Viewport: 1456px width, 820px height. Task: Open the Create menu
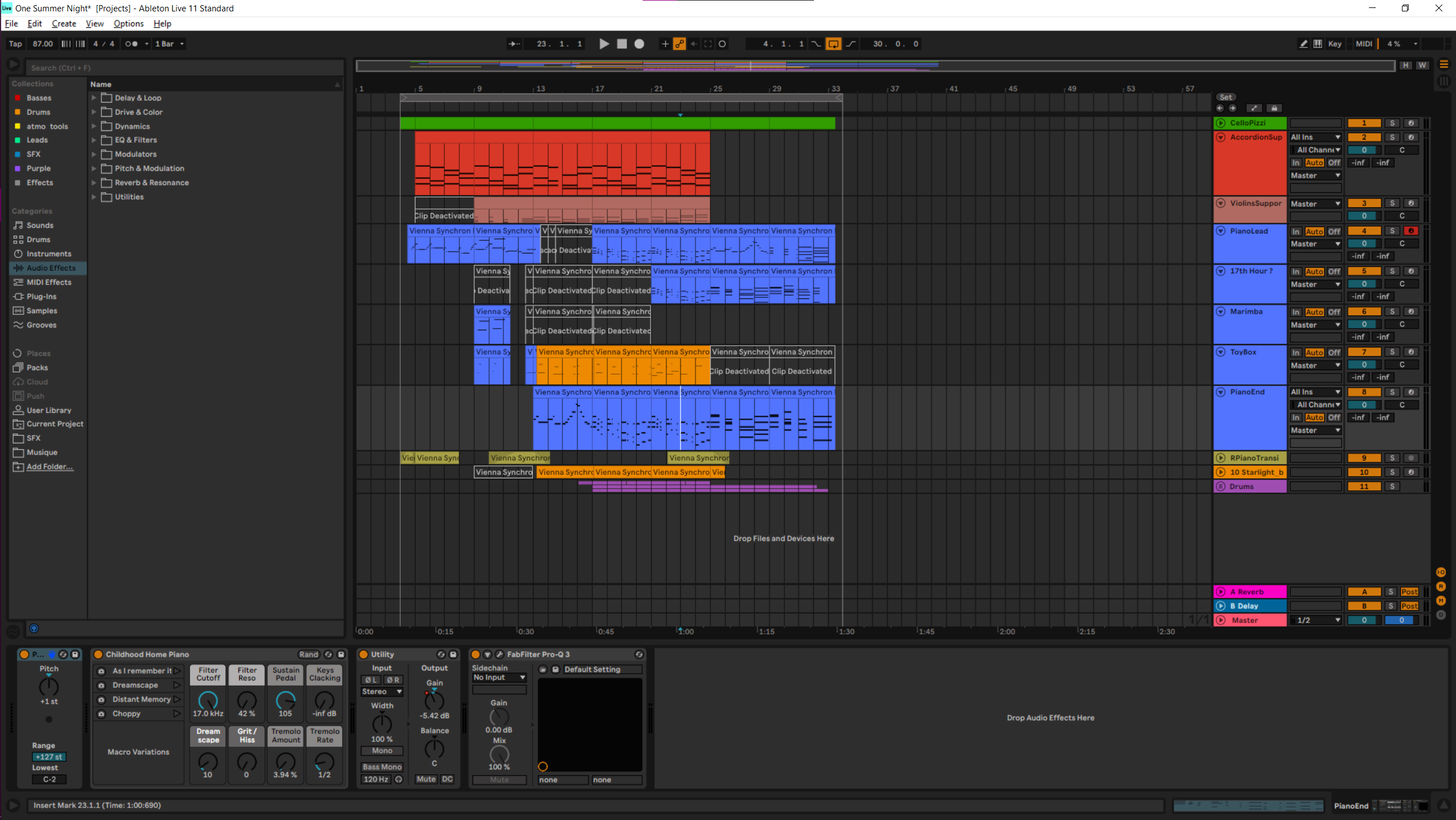[x=64, y=23]
